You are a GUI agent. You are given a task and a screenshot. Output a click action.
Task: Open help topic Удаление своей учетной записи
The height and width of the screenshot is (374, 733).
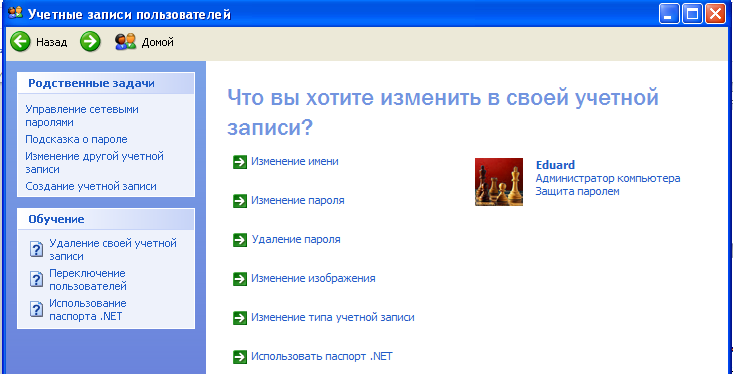tap(113, 250)
